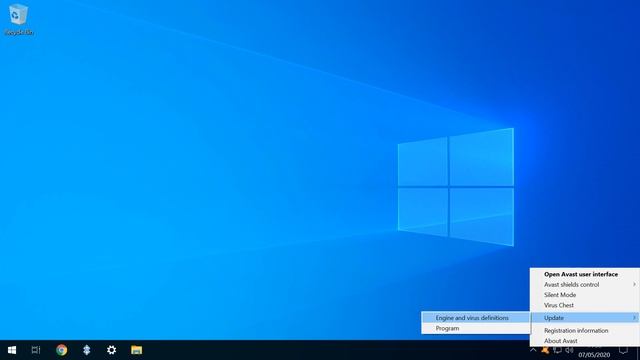Open the Recycle Bin desktop icon
The width and height of the screenshot is (640, 360).
(18, 19)
